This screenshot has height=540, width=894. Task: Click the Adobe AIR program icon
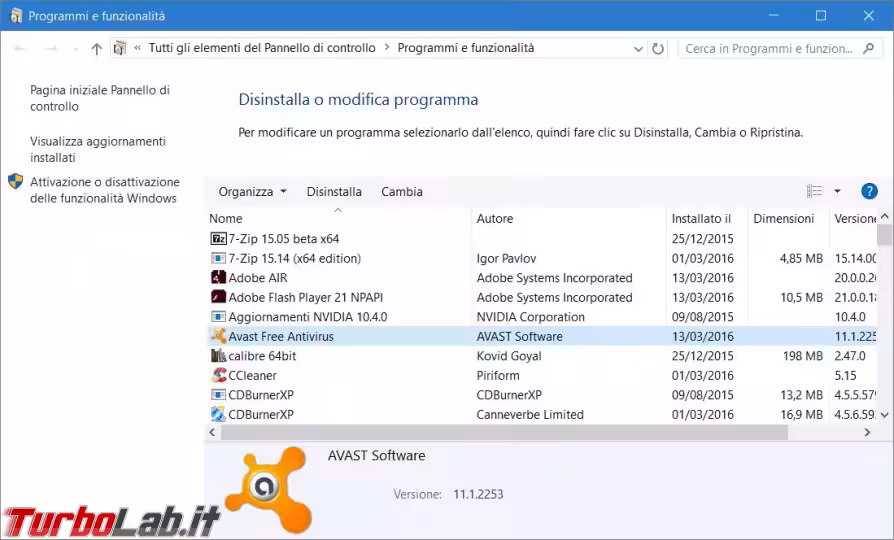click(218, 278)
